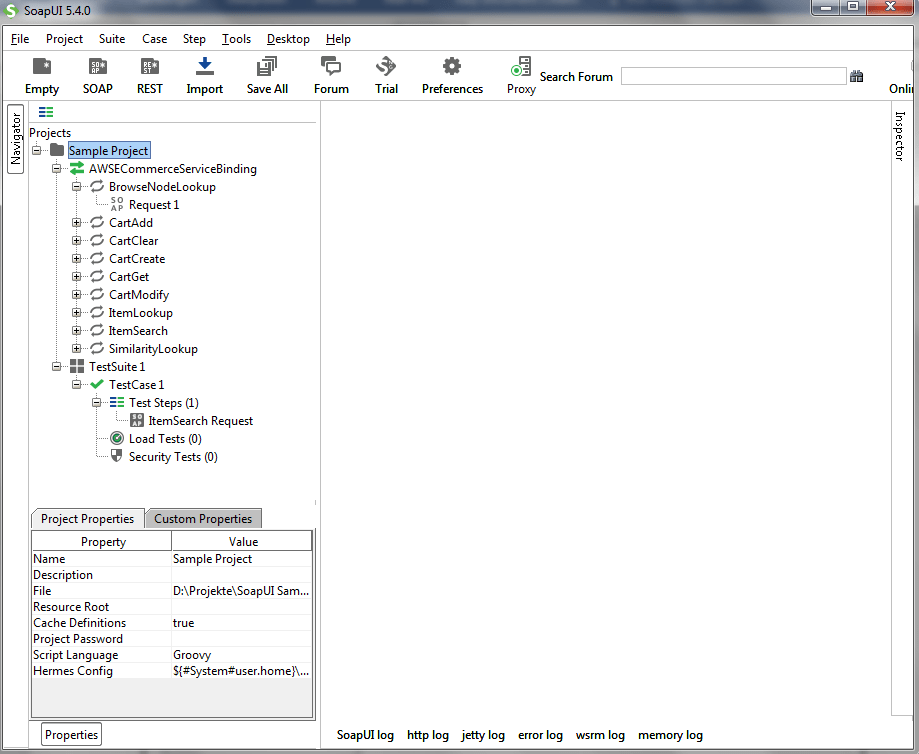The width and height of the screenshot is (919, 754).
Task: Click the search forum binoculars icon
Action: (857, 76)
